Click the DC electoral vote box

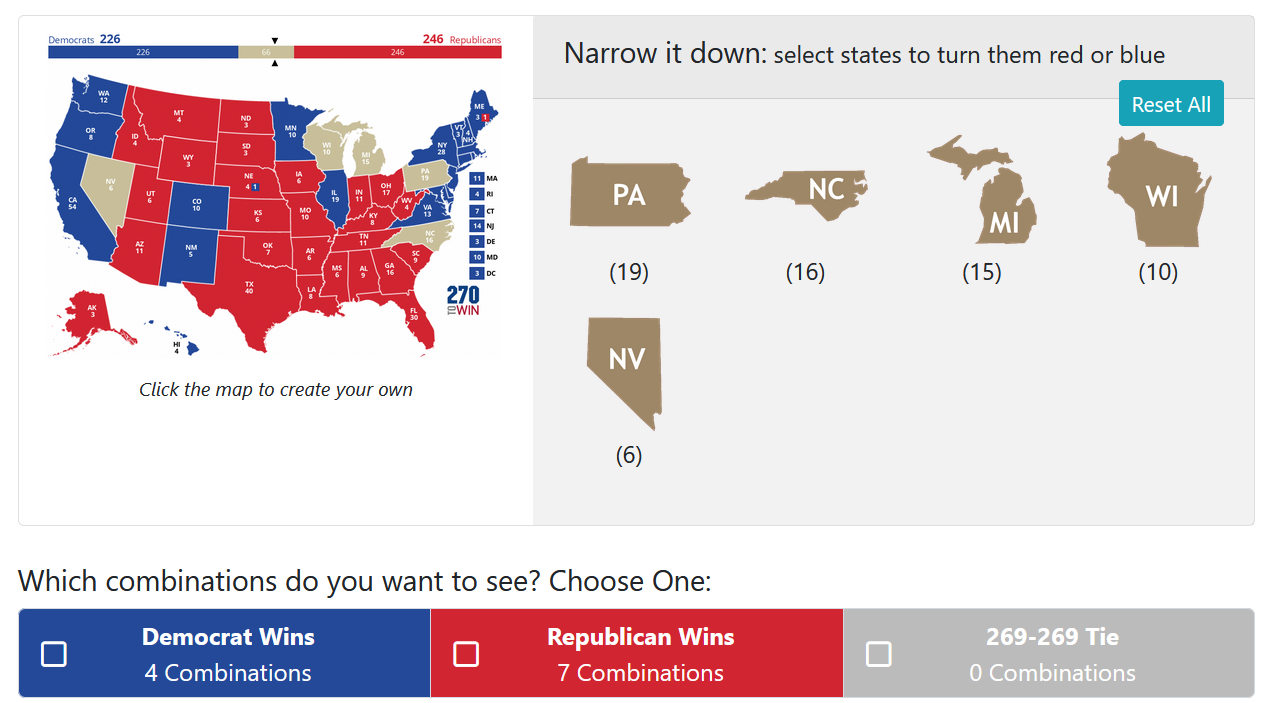[x=478, y=273]
